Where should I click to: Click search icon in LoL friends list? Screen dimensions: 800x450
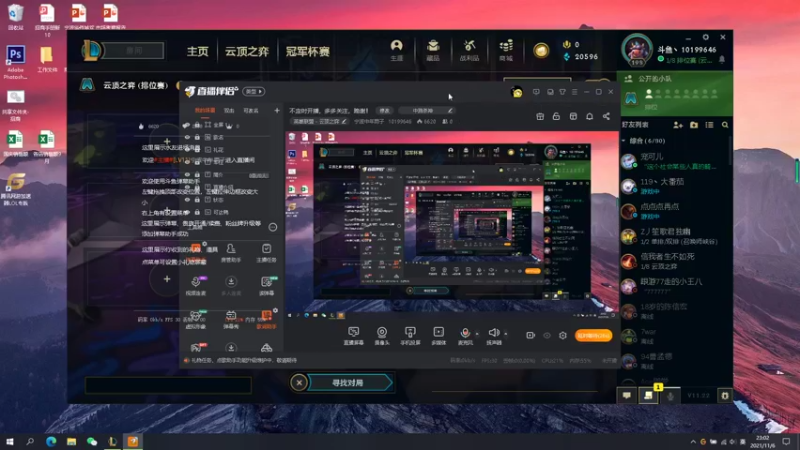pyautogui.click(x=725, y=124)
